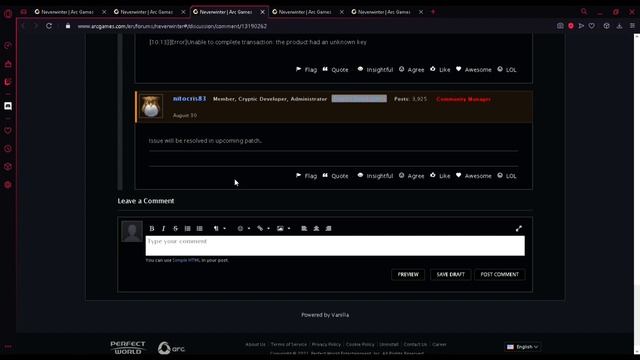React LOL to nitocris83 comment
The width and height of the screenshot is (640, 360).
pyautogui.click(x=507, y=176)
